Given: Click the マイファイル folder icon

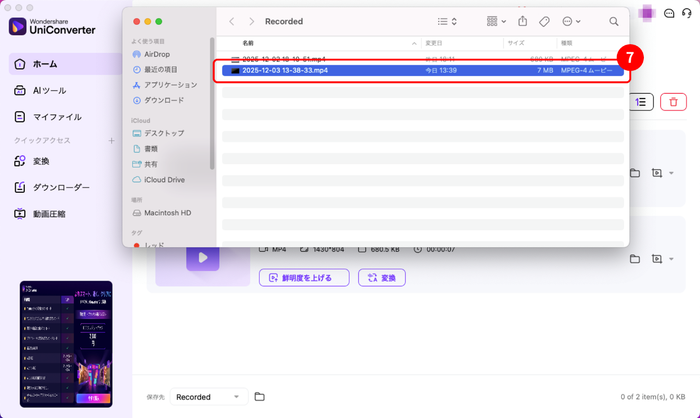Looking at the screenshot, I should [x=20, y=117].
